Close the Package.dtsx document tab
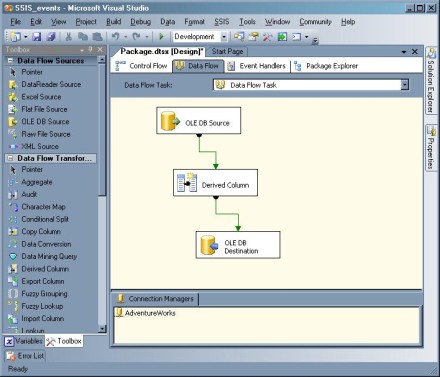440x377 pixels. [415, 52]
